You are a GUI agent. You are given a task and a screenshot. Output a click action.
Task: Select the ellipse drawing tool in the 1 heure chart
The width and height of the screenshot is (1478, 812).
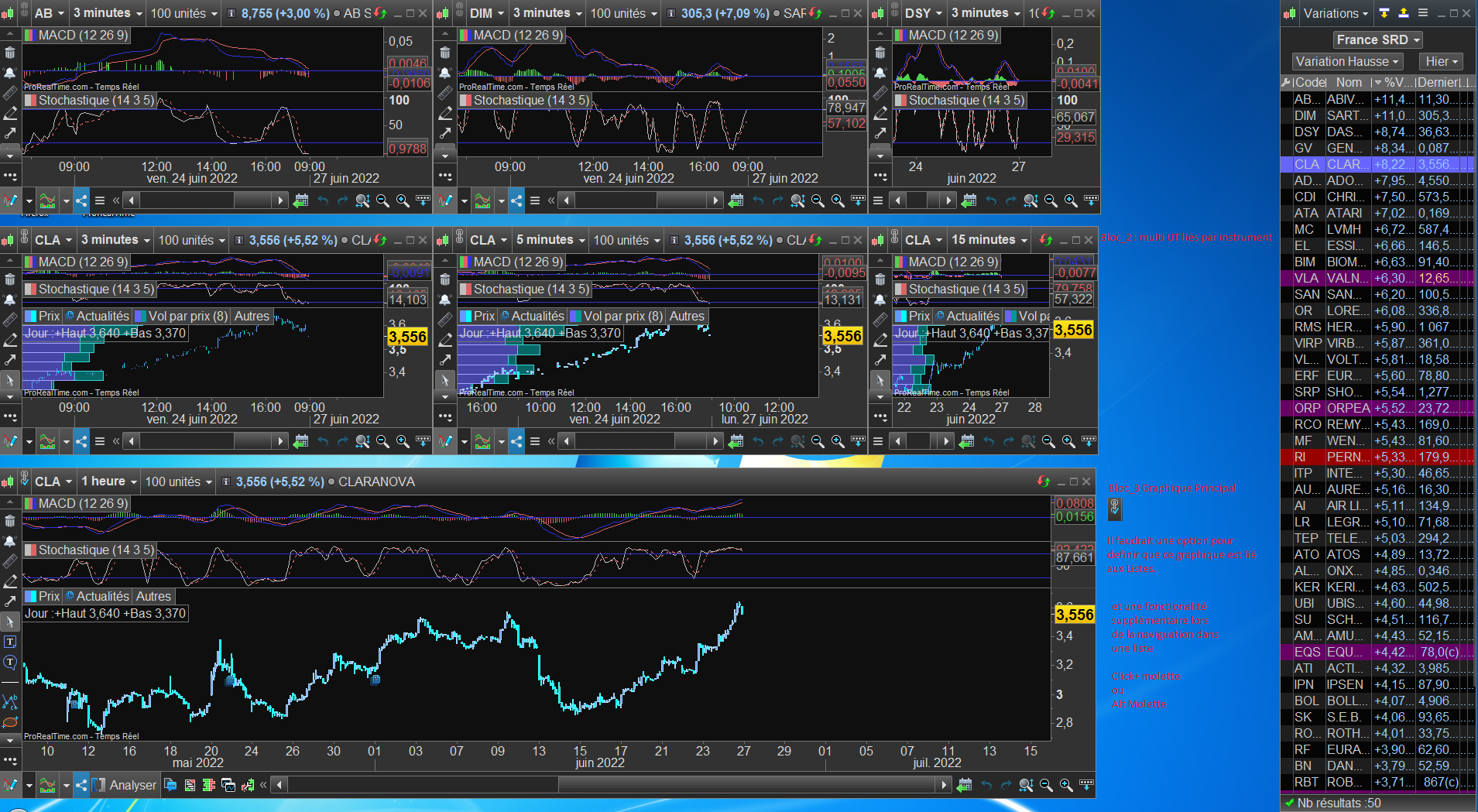point(10,722)
